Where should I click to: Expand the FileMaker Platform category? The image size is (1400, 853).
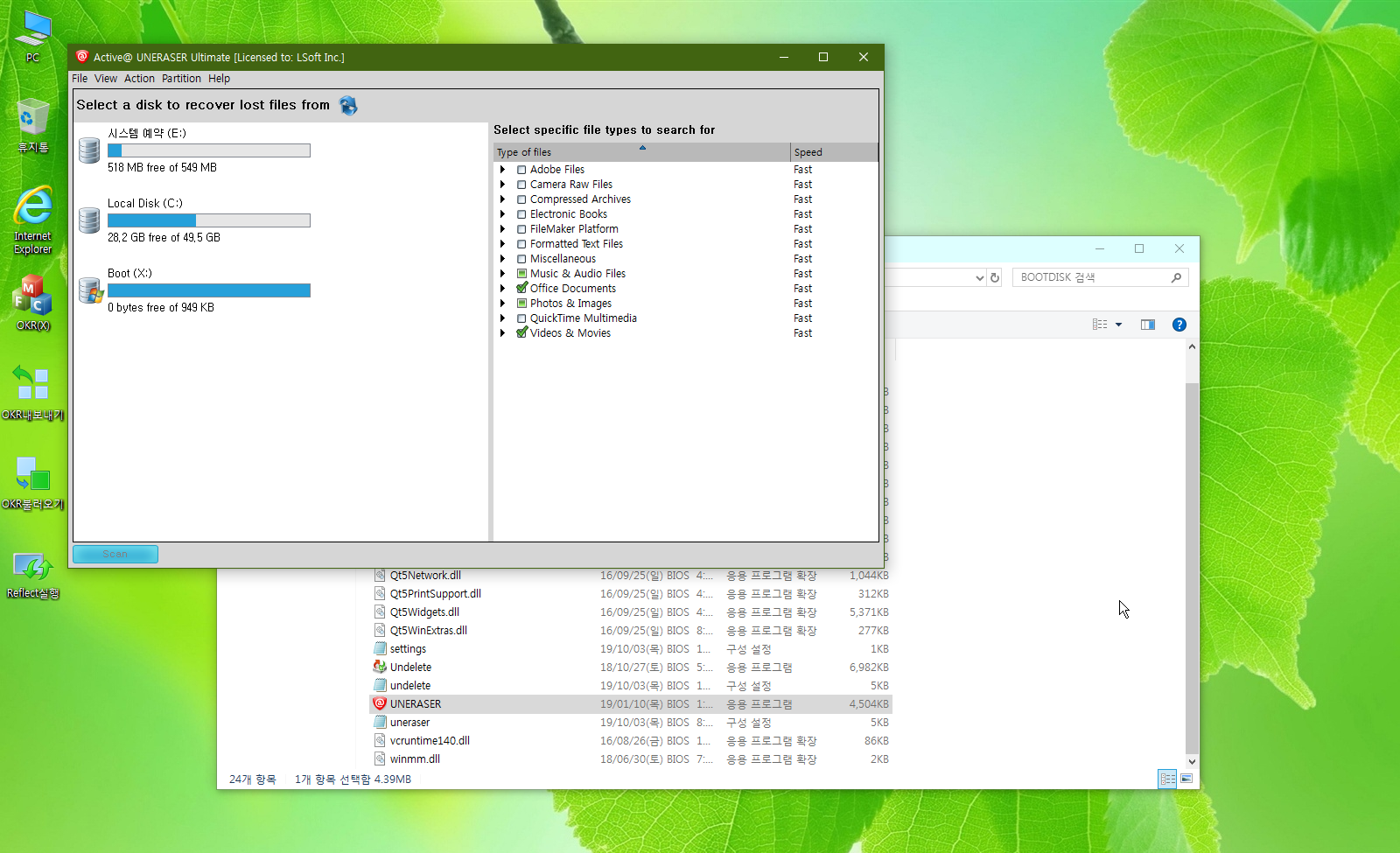(503, 229)
